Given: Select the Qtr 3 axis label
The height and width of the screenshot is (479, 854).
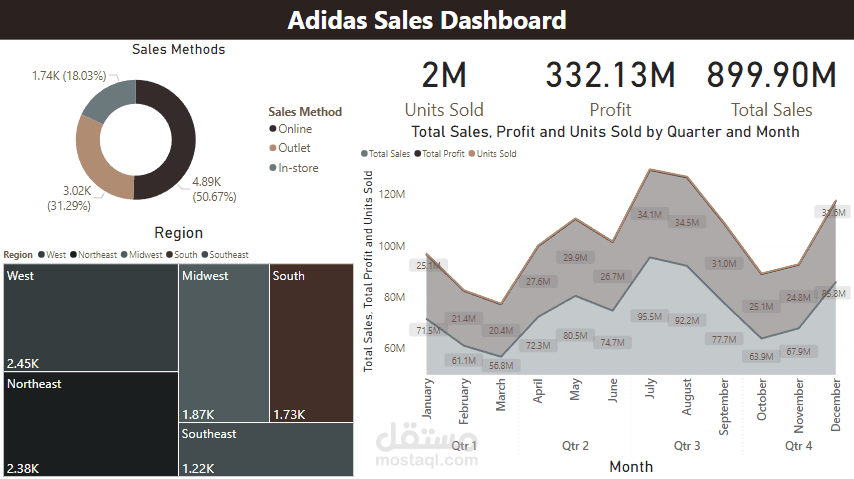Looking at the screenshot, I should click(687, 446).
